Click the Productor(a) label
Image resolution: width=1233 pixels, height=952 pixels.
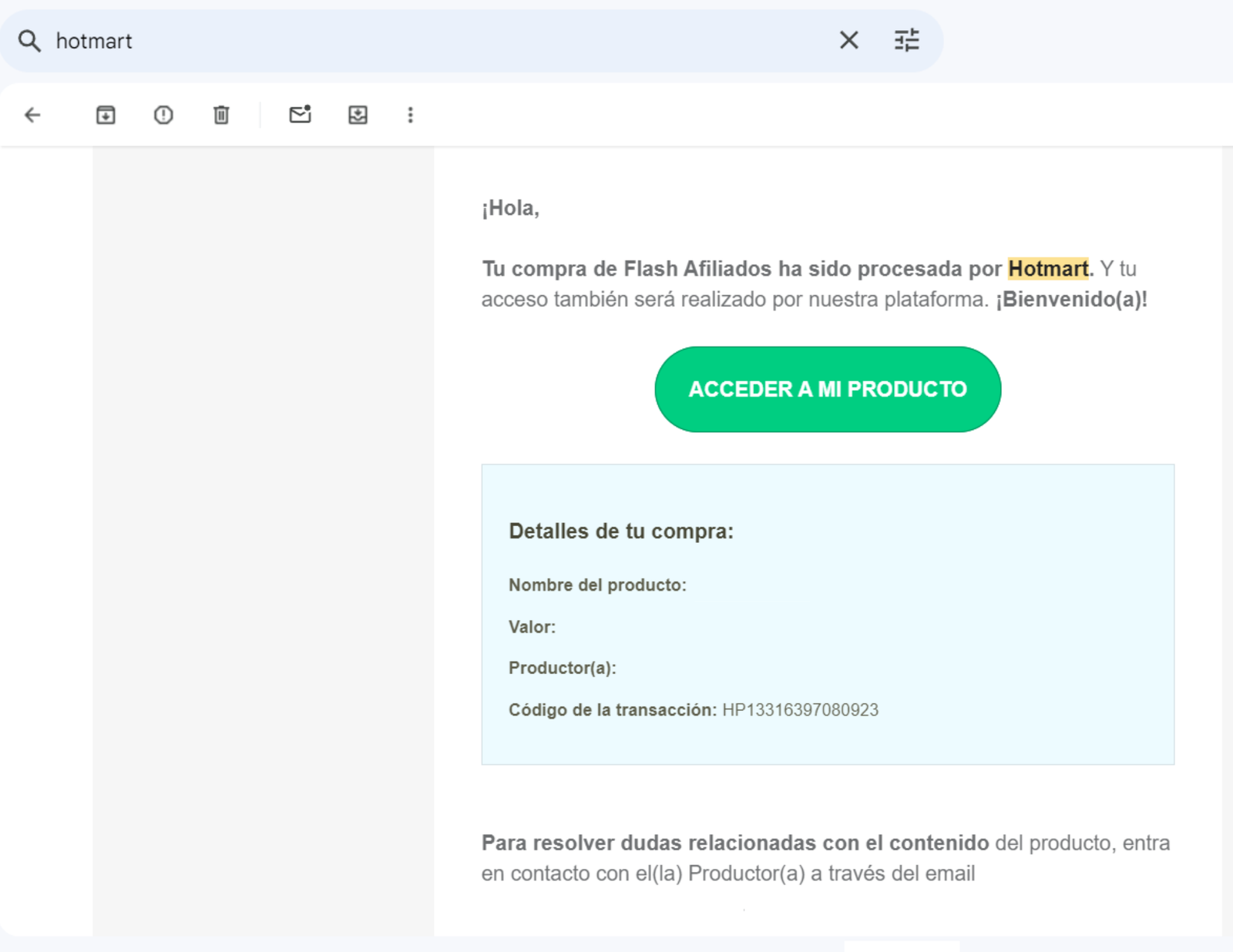point(562,668)
